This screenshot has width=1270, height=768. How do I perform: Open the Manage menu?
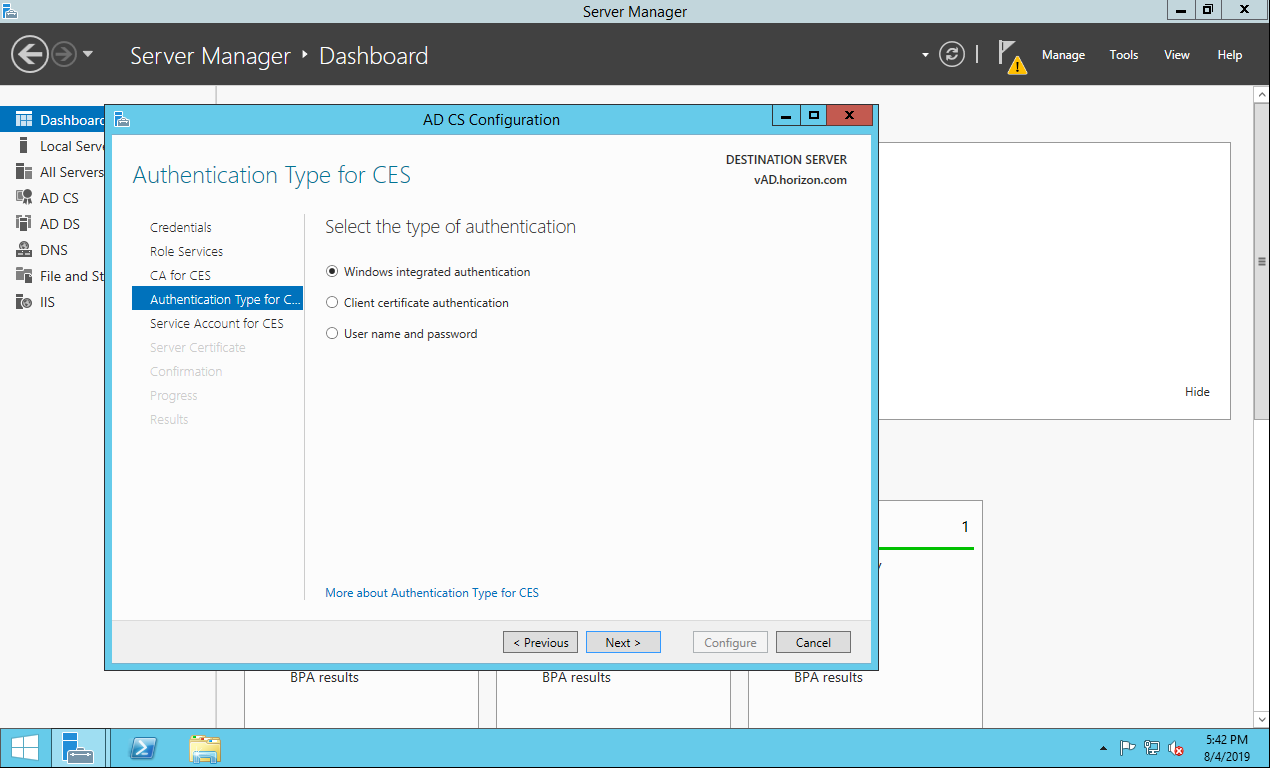click(x=1062, y=55)
